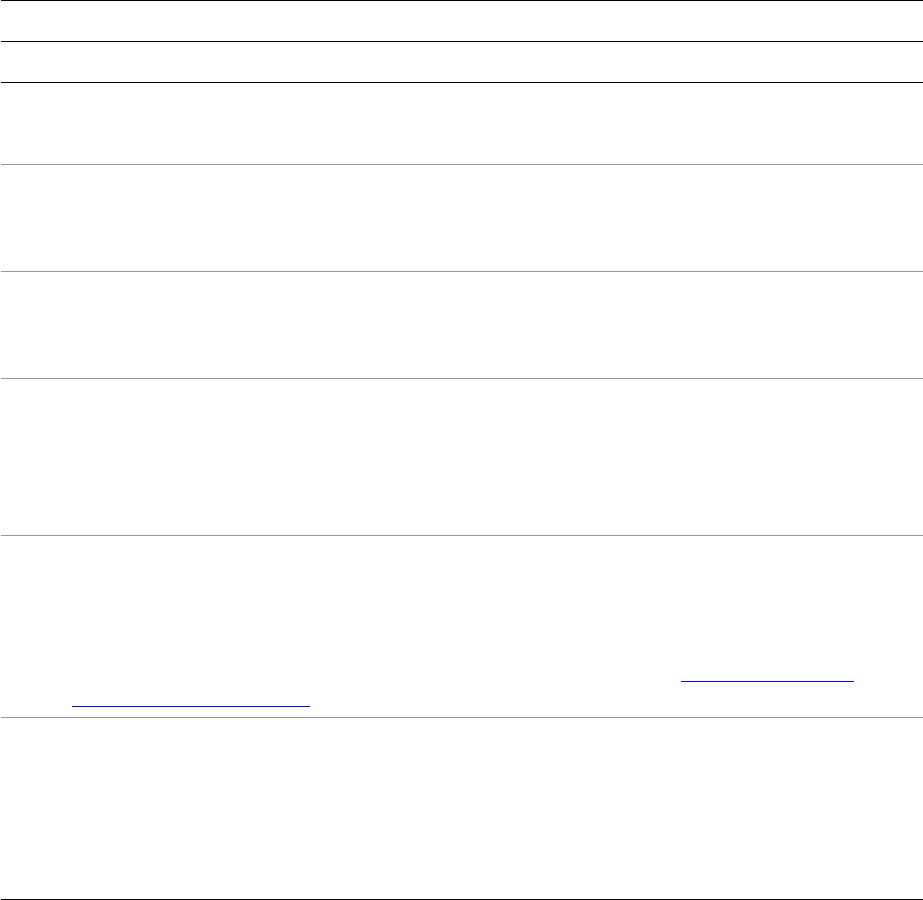The height and width of the screenshot is (900, 923).
Task: Click the gray divider just below the link
Action: 461,717
